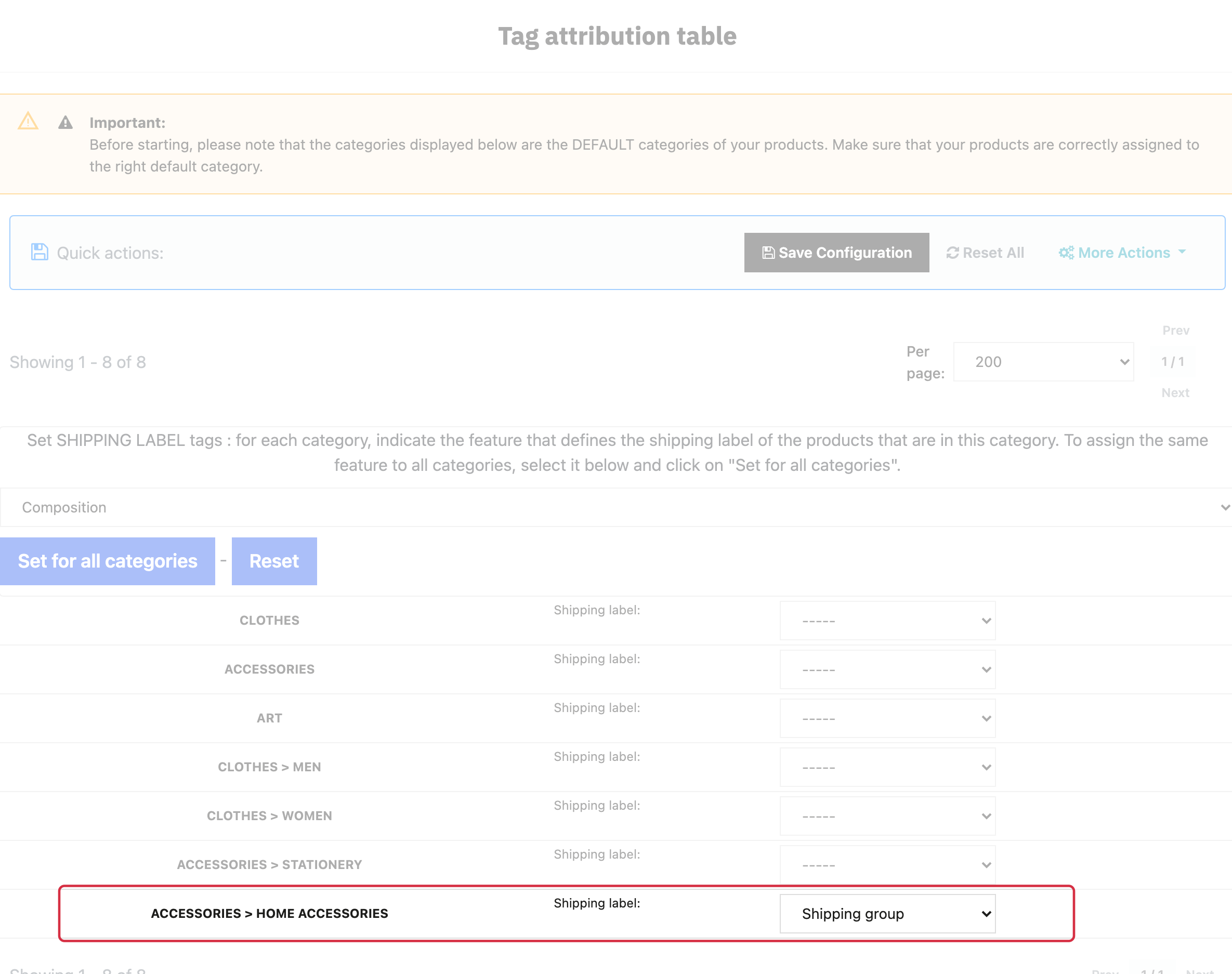
Task: Open the Shipping group dropdown for HOME ACCESSORIES
Action: pos(887,914)
